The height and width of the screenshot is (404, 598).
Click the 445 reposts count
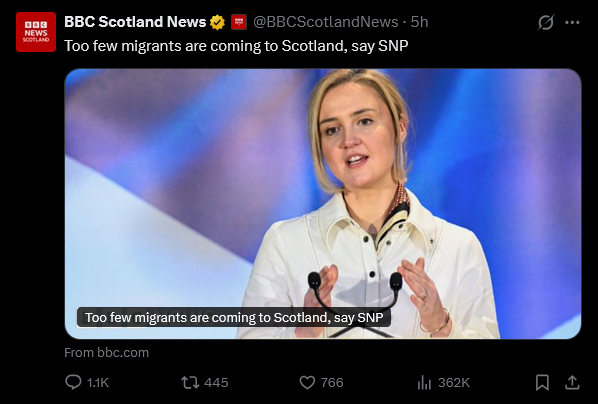216,383
